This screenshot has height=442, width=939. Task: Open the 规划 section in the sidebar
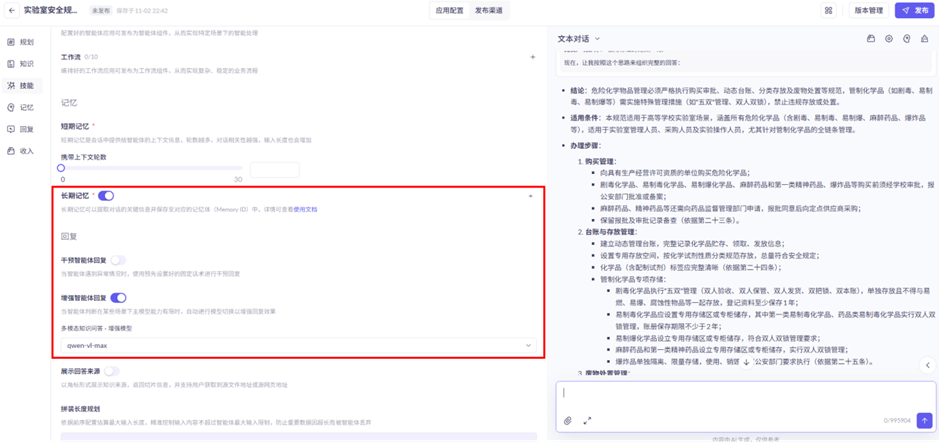22,42
